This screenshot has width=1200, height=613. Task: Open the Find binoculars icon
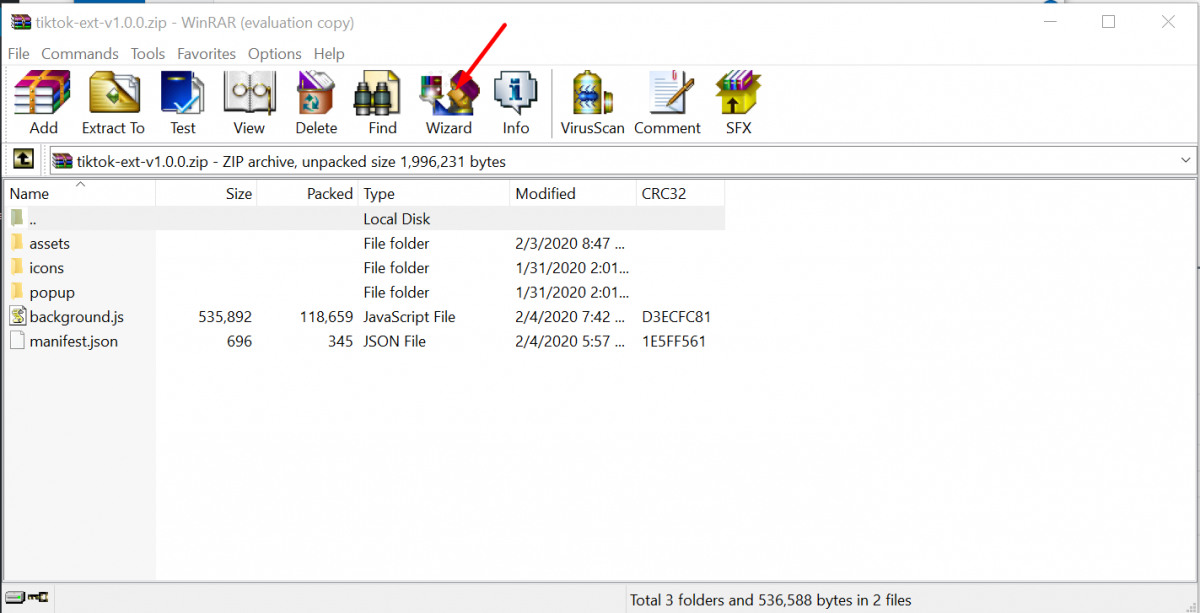coord(382,103)
